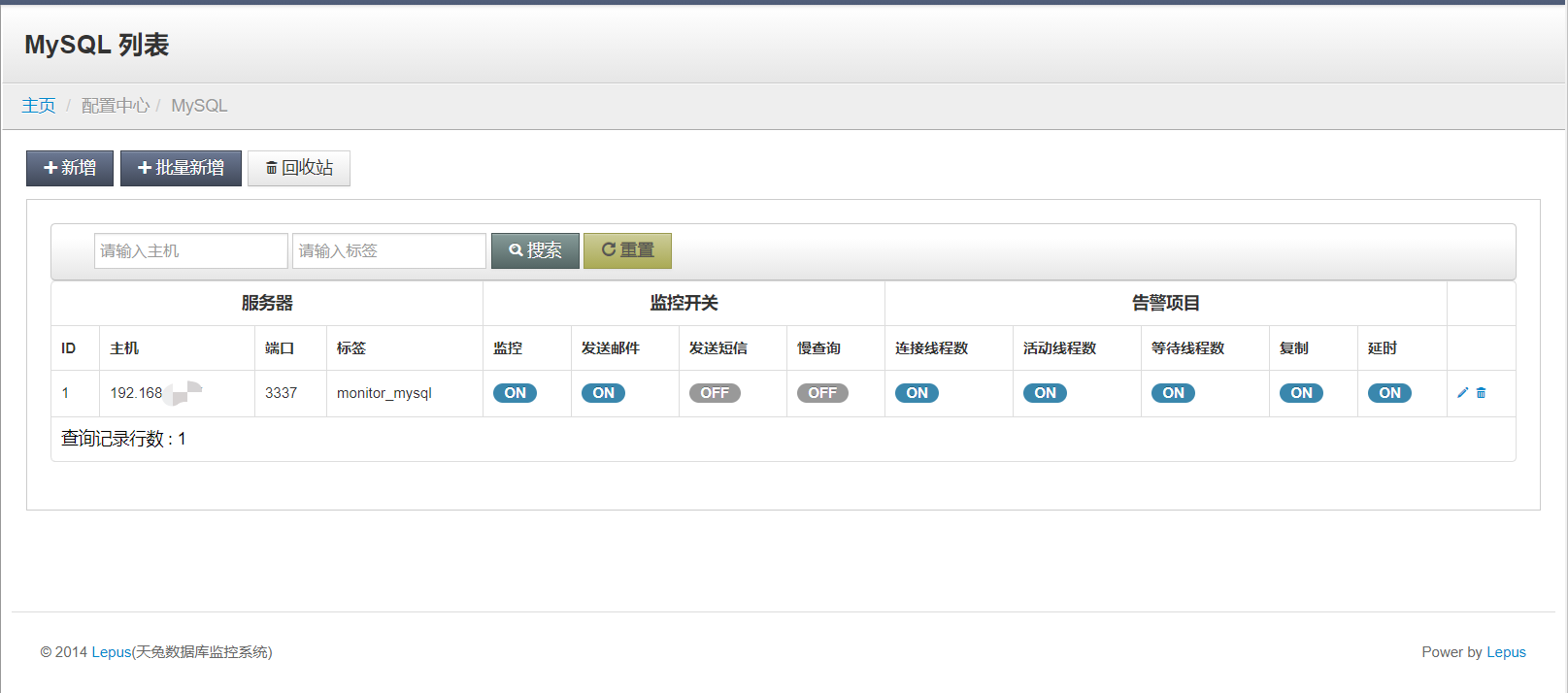
Task: Click the port value 3337
Action: [x=281, y=393]
